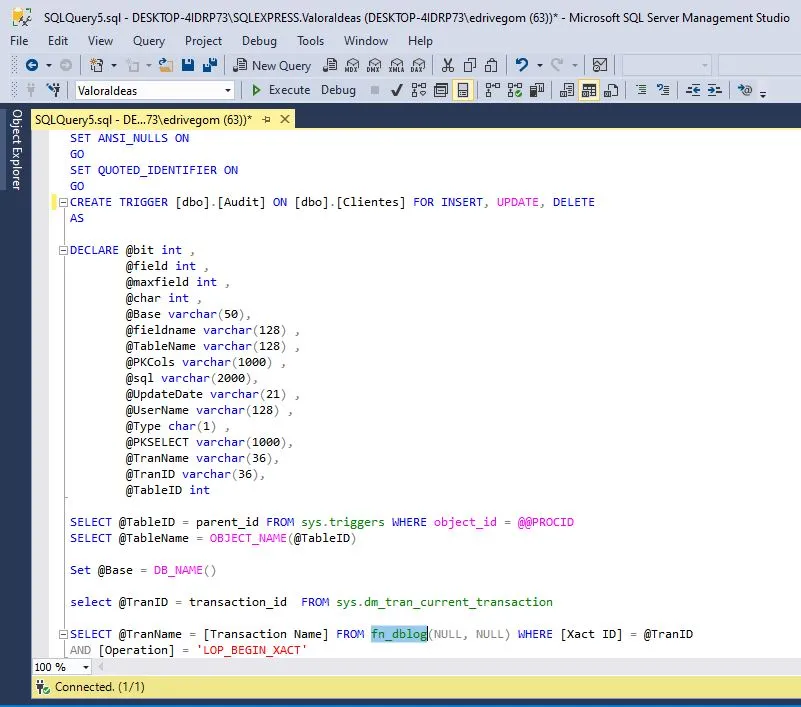Click the Save All icon
801x707 pixels.
(x=210, y=65)
